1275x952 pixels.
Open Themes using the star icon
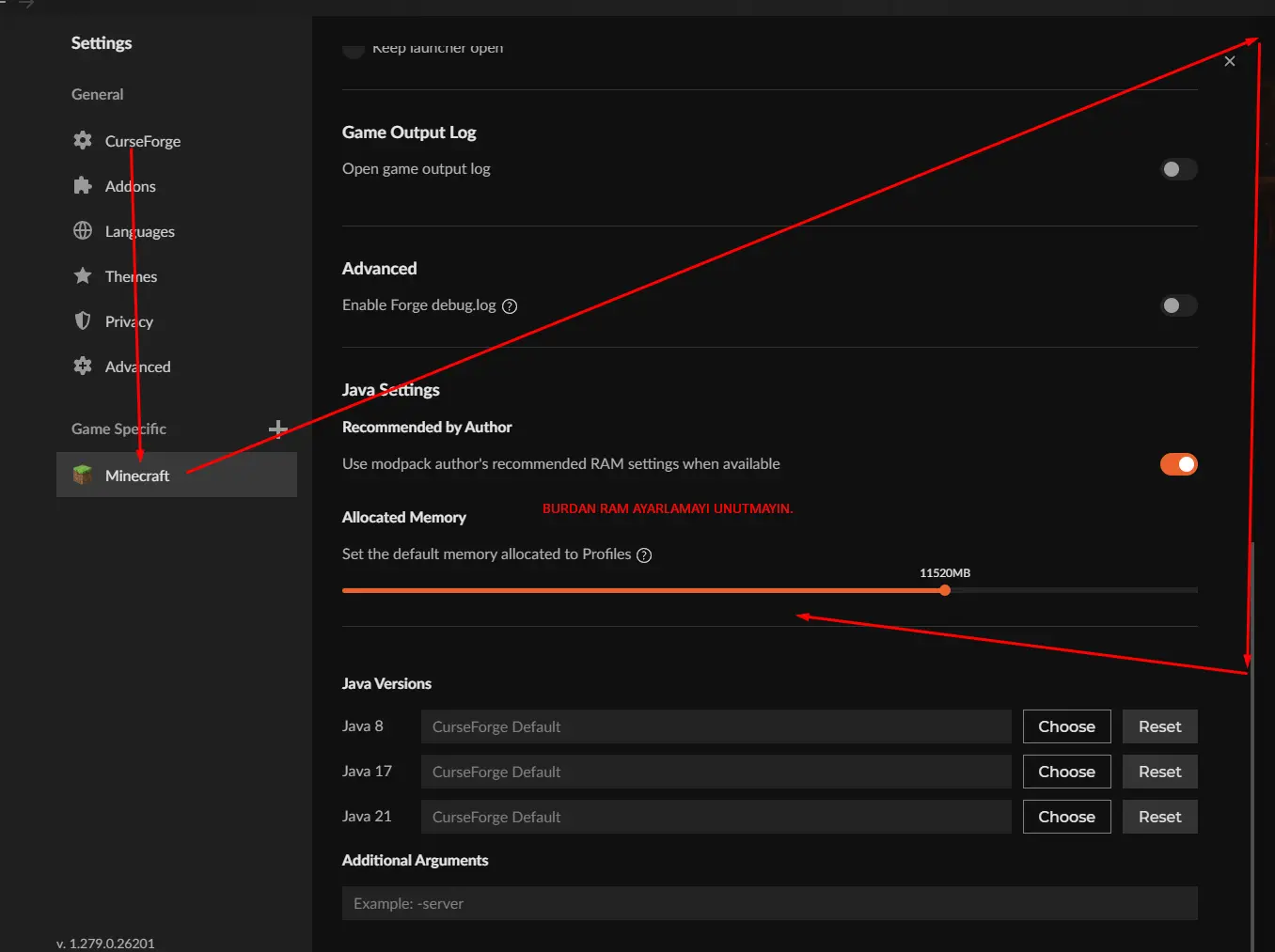pos(83,275)
